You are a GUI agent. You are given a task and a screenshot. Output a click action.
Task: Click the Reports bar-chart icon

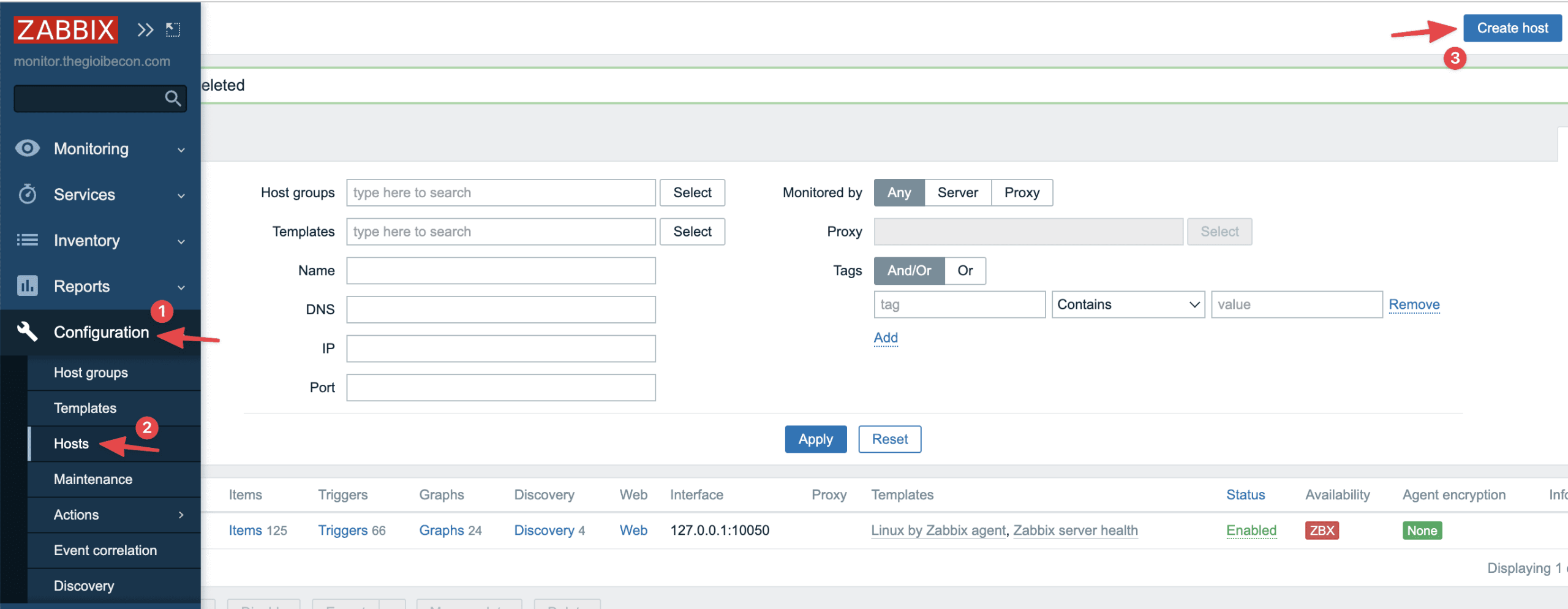(27, 286)
